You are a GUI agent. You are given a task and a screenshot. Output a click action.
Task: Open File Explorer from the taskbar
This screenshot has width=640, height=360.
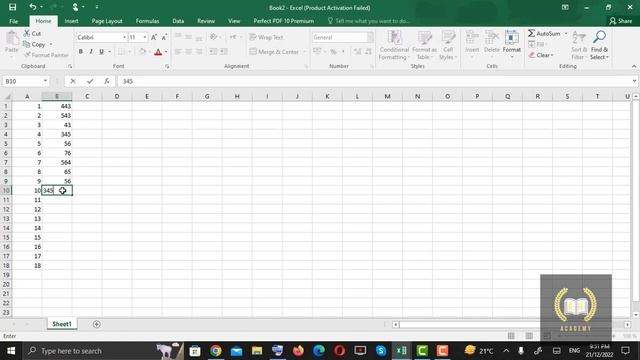(x=257, y=351)
